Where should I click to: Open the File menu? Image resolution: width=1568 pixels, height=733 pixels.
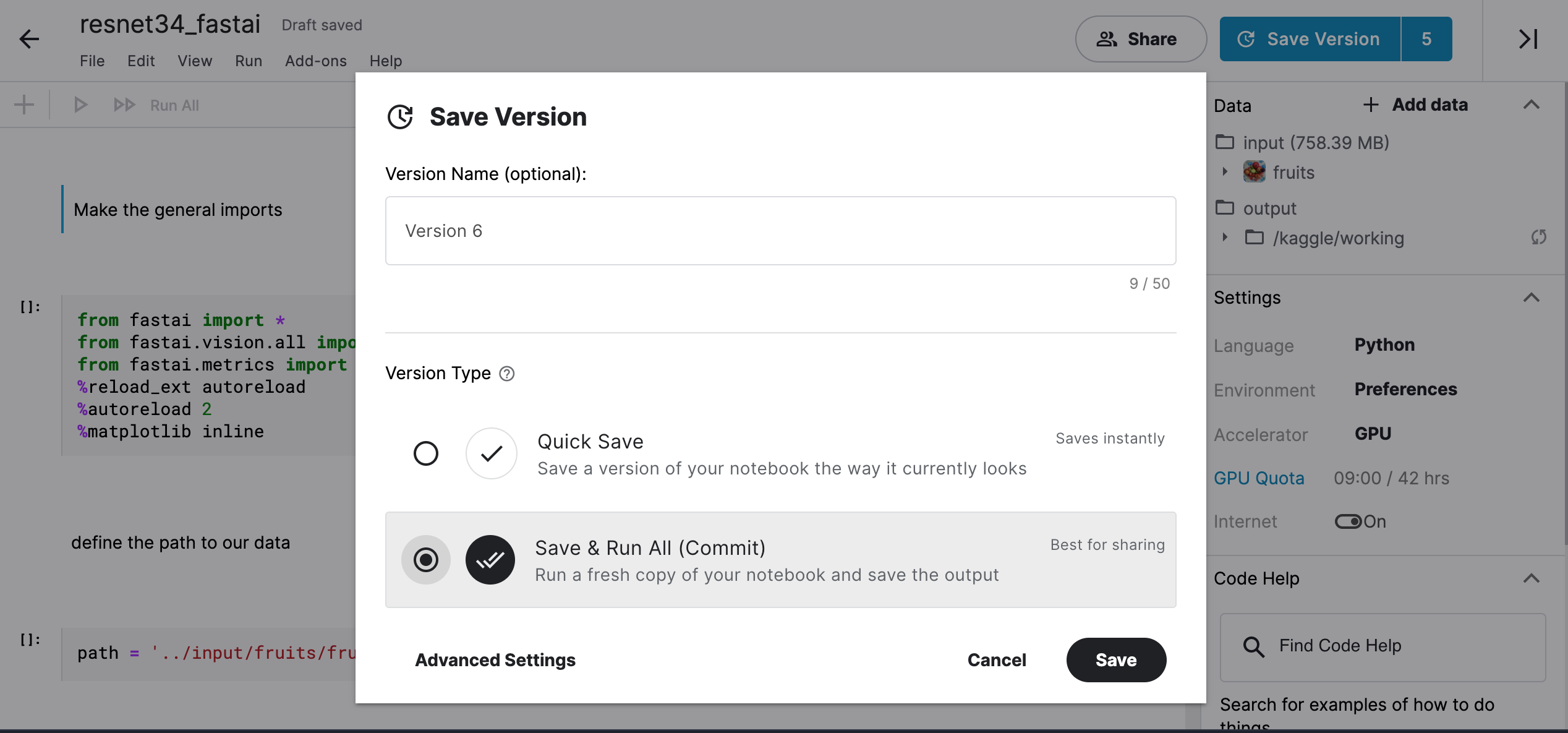point(92,61)
